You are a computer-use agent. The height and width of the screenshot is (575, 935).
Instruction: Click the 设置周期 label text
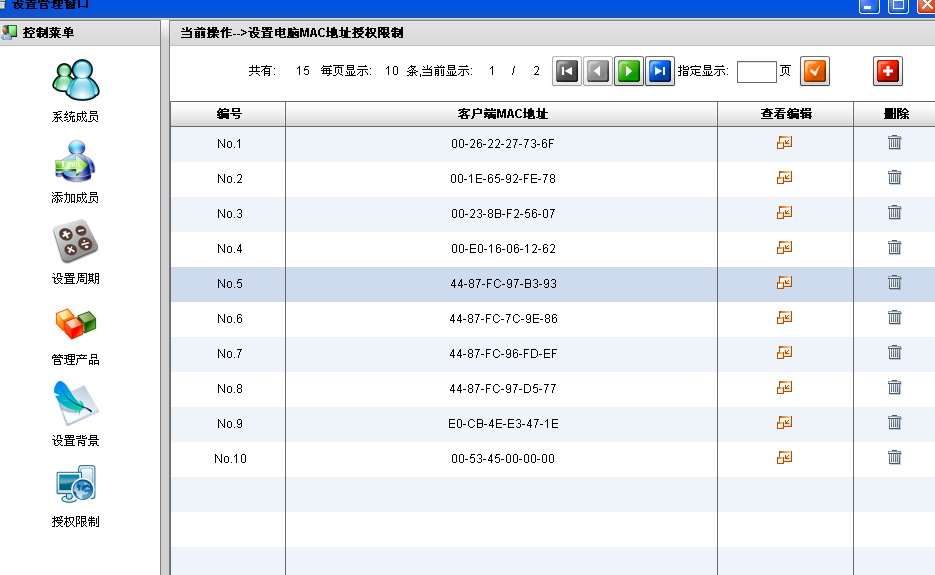(x=76, y=279)
